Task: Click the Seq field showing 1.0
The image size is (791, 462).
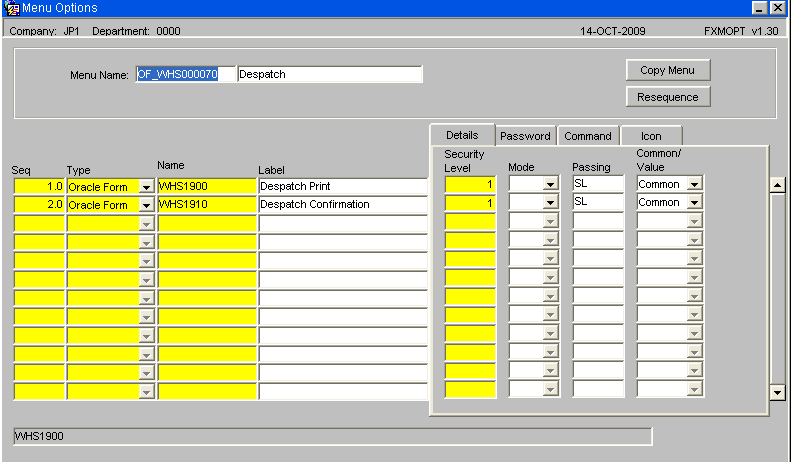Action: pyautogui.click(x=39, y=187)
